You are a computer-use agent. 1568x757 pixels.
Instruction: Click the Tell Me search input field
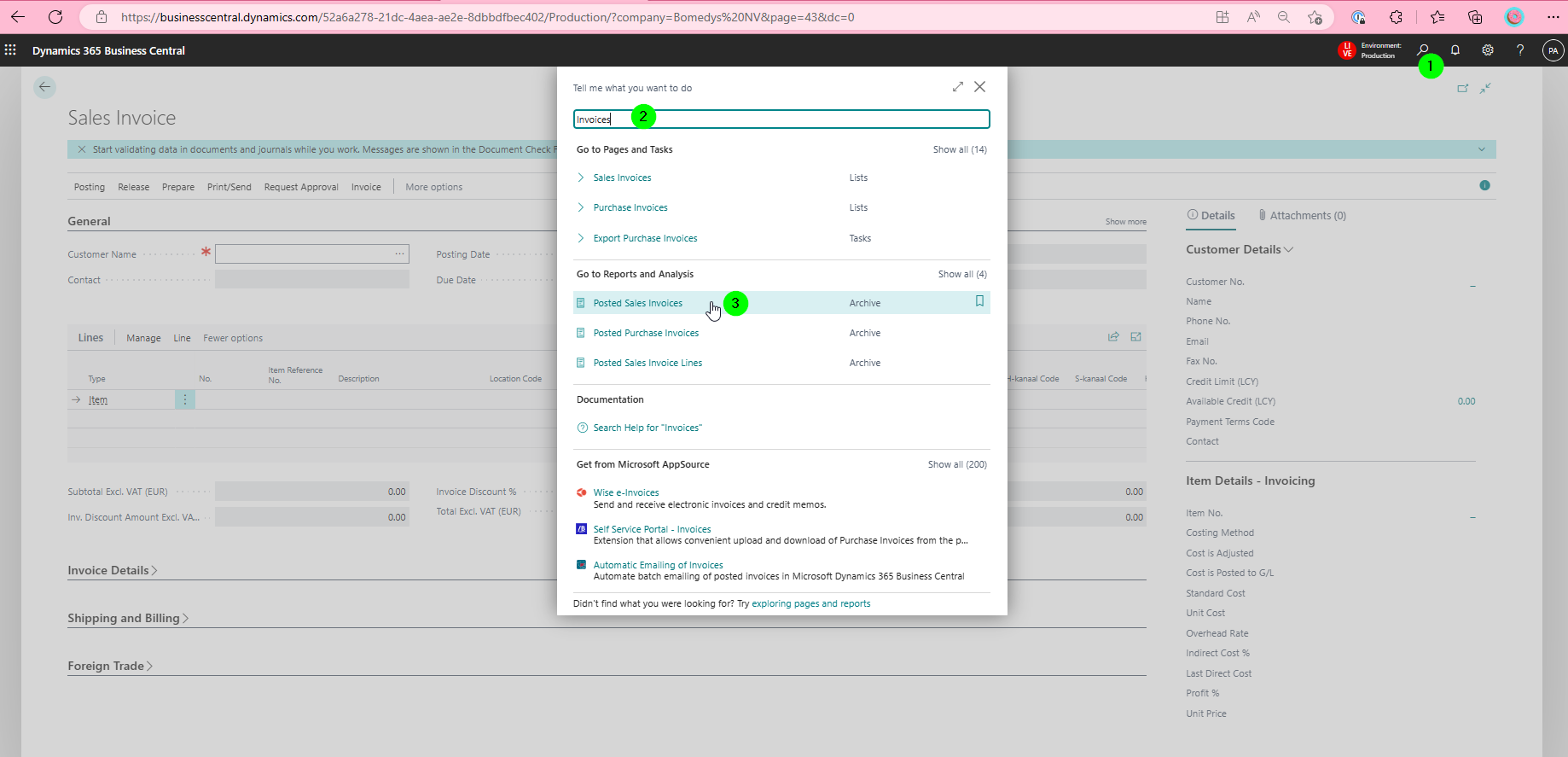click(x=781, y=119)
